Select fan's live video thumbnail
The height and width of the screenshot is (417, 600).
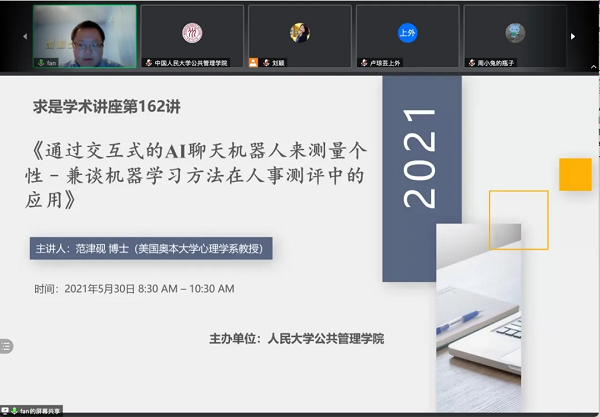85,34
